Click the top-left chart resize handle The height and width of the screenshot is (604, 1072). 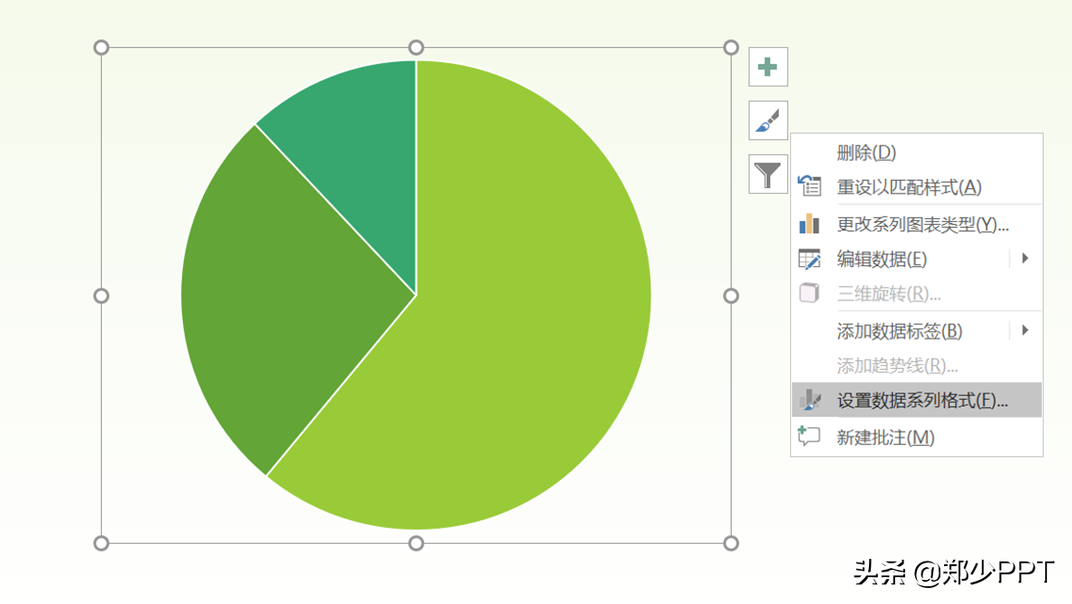tap(101, 47)
